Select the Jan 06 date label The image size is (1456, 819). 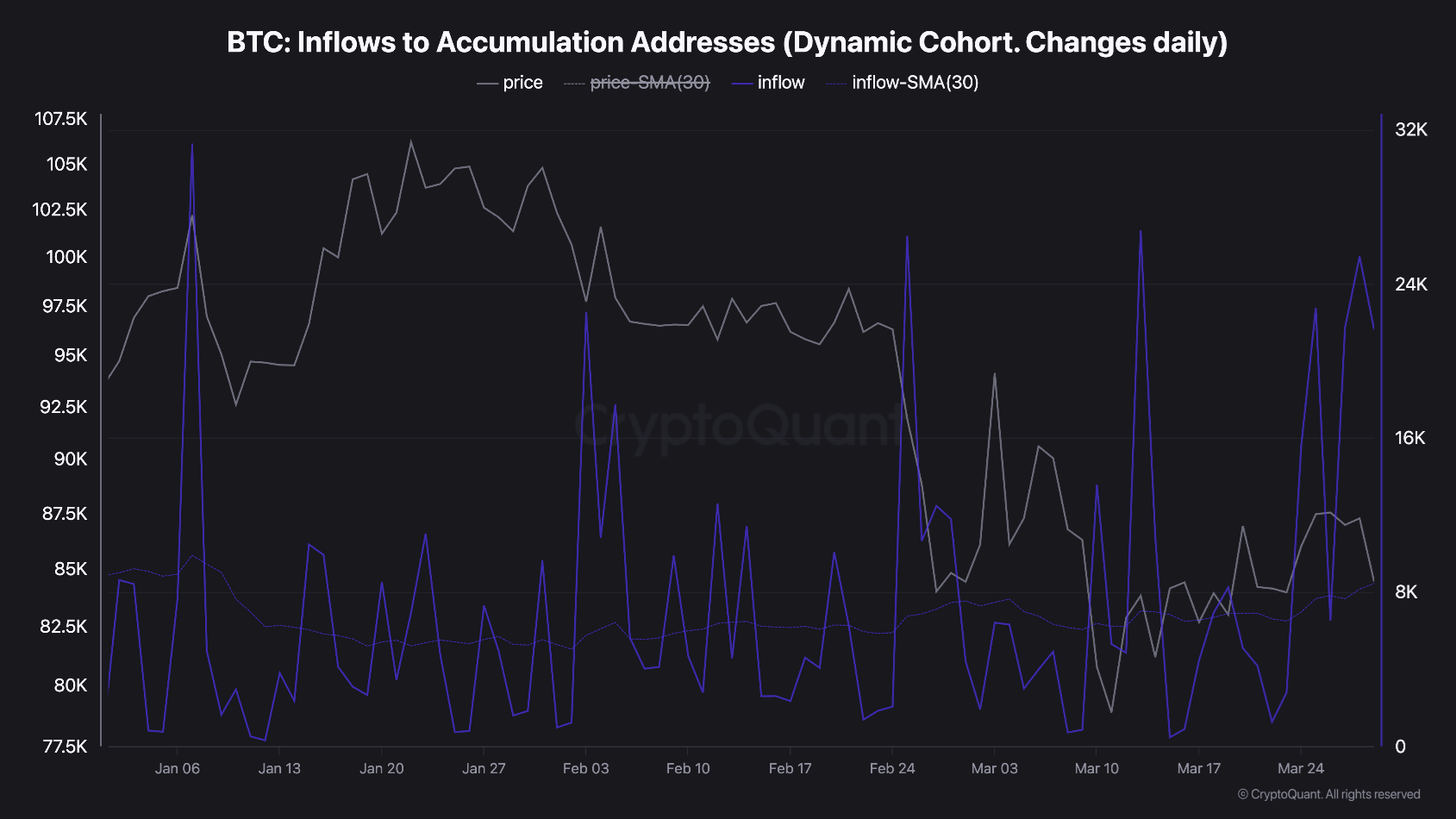(177, 768)
